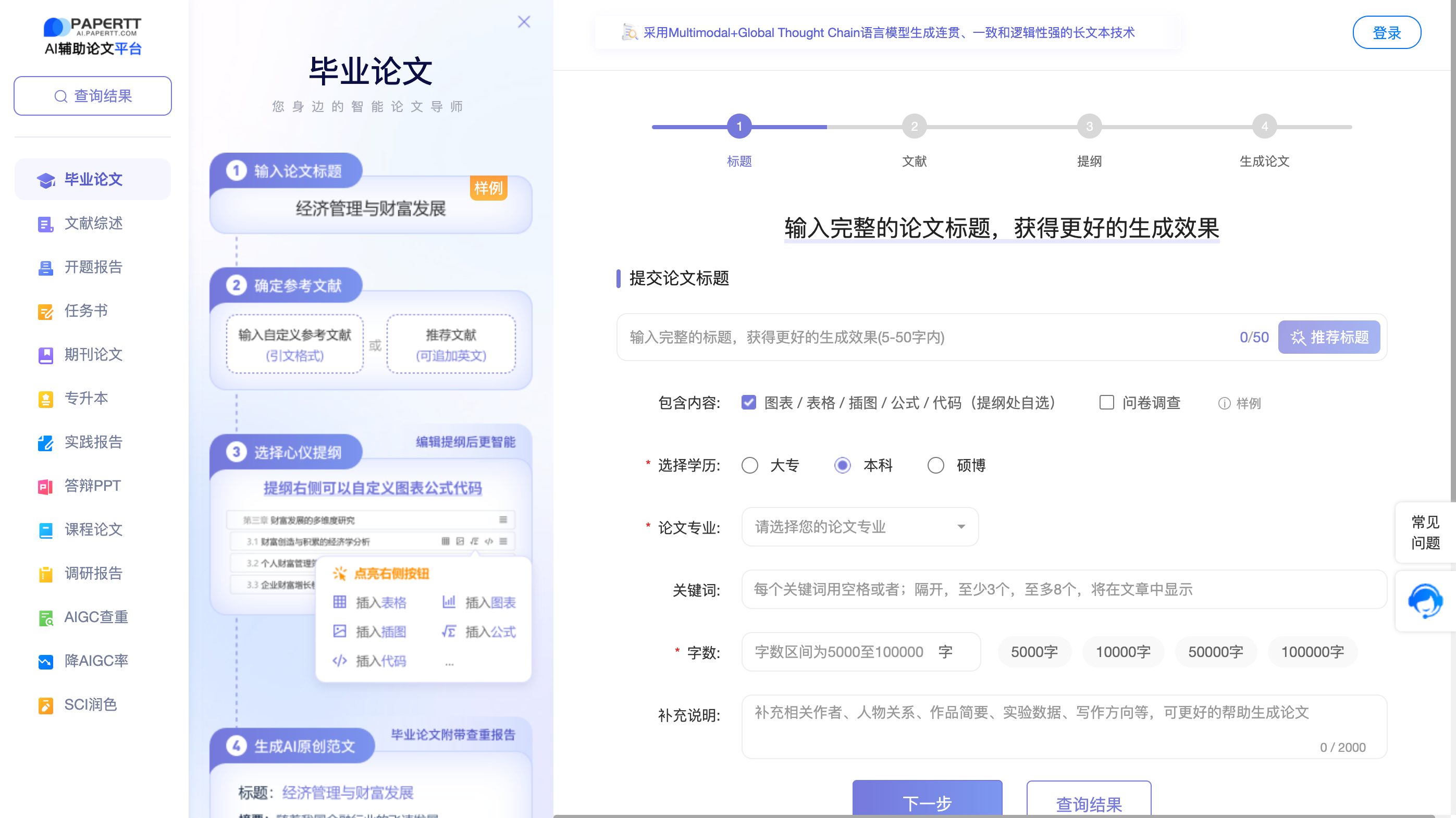The image size is (1456, 818).
Task: Click the paper title input field
Action: click(904, 337)
